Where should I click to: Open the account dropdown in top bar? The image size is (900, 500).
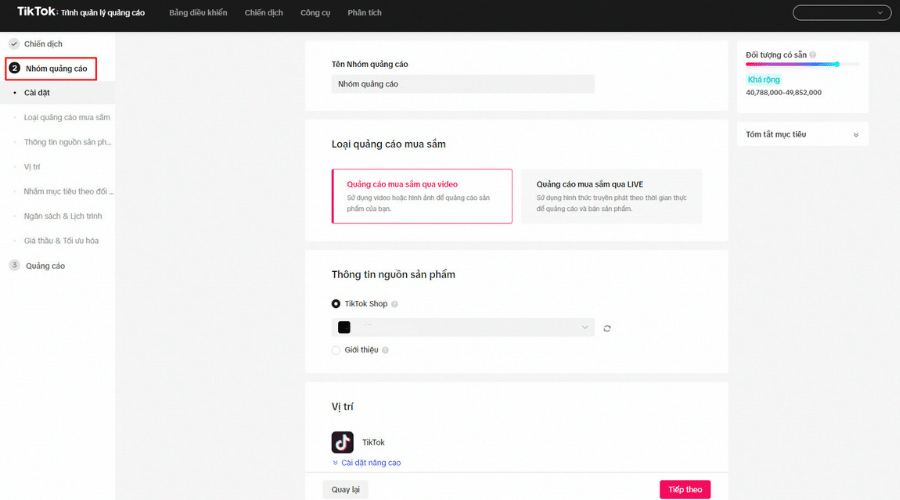click(841, 13)
